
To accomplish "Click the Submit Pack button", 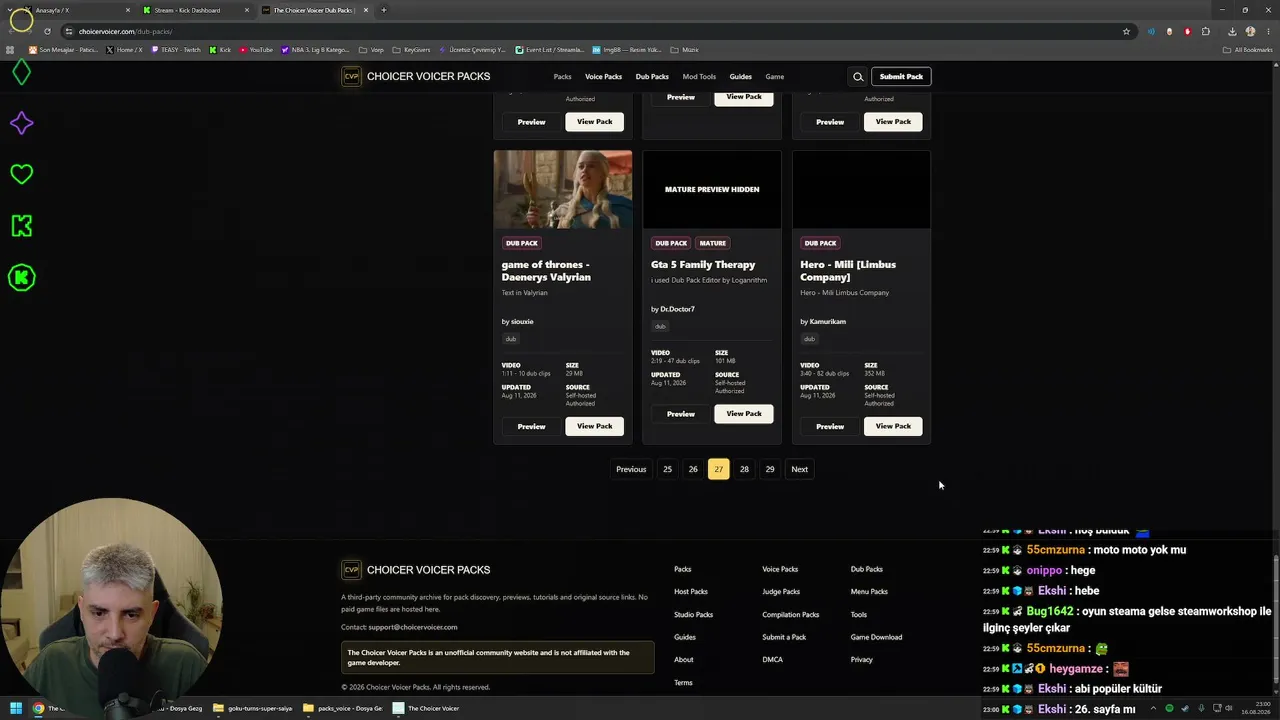I will tap(901, 76).
